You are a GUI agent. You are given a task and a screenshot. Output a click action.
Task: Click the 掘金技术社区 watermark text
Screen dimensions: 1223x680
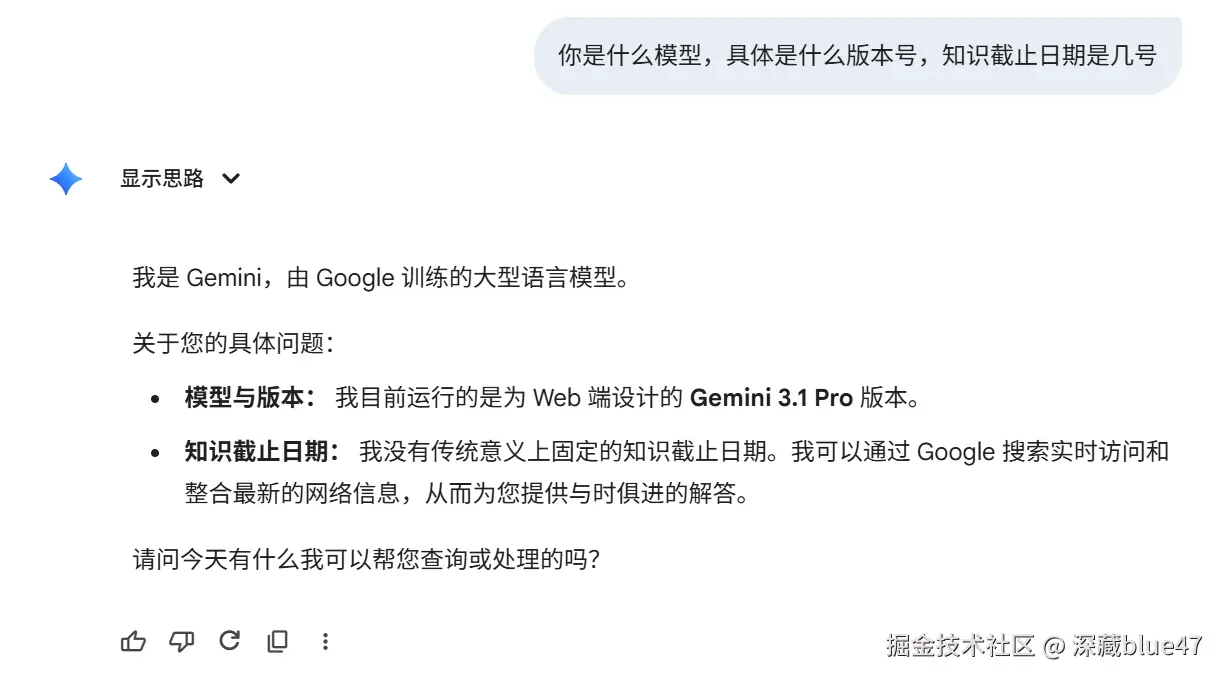(959, 646)
